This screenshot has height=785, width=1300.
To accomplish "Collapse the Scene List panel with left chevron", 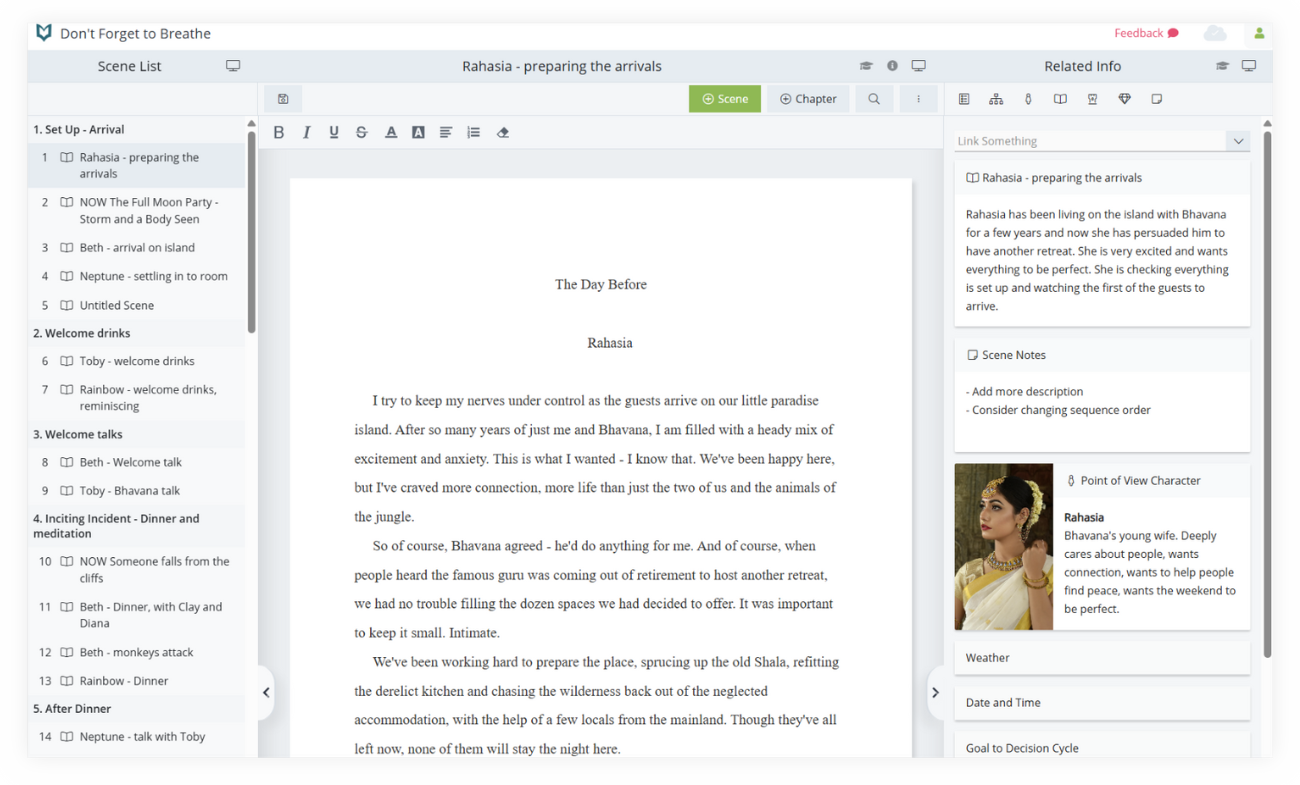I will (x=266, y=692).
